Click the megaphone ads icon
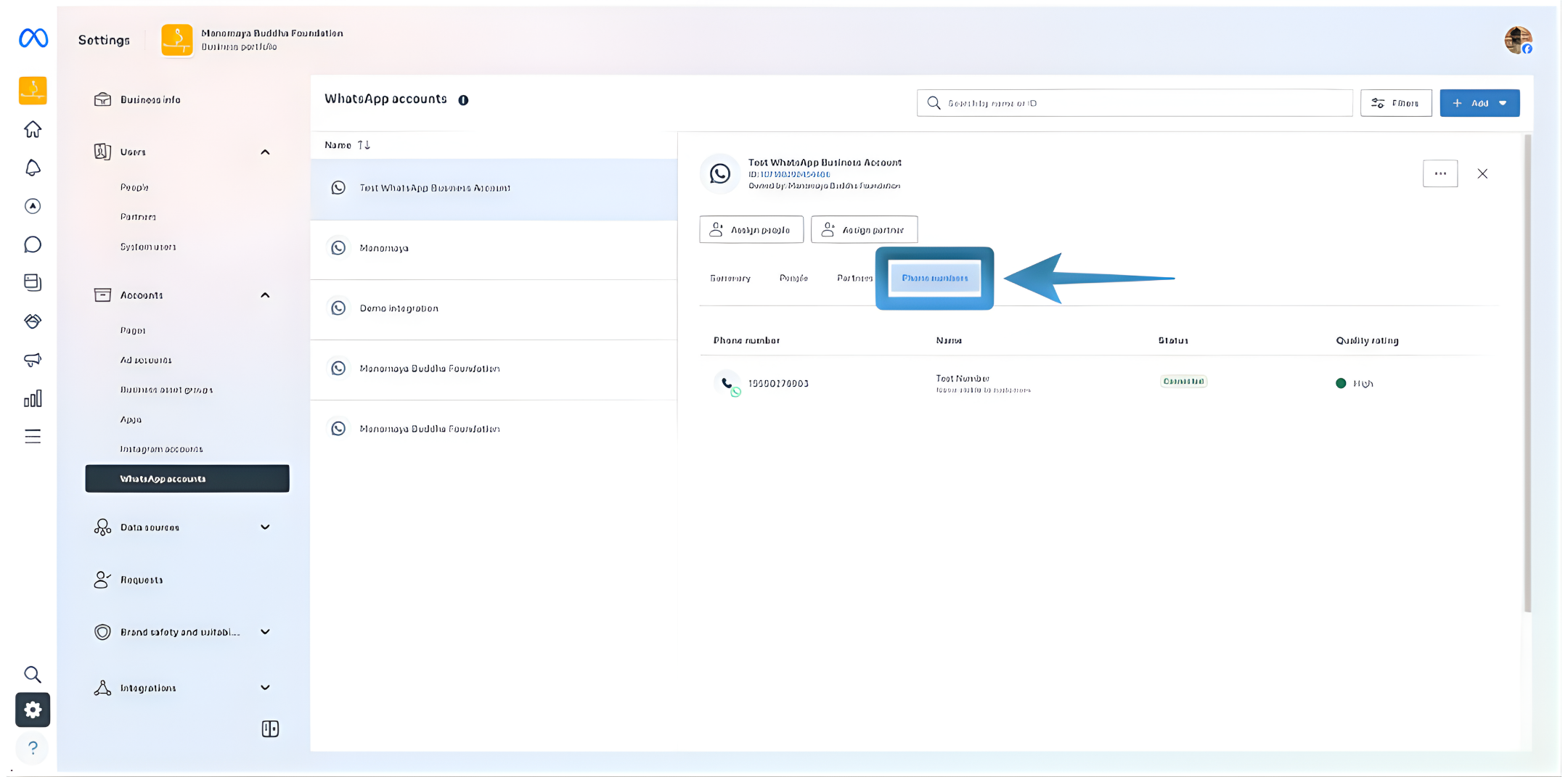Viewport: 1568px width, 777px height. (x=33, y=360)
